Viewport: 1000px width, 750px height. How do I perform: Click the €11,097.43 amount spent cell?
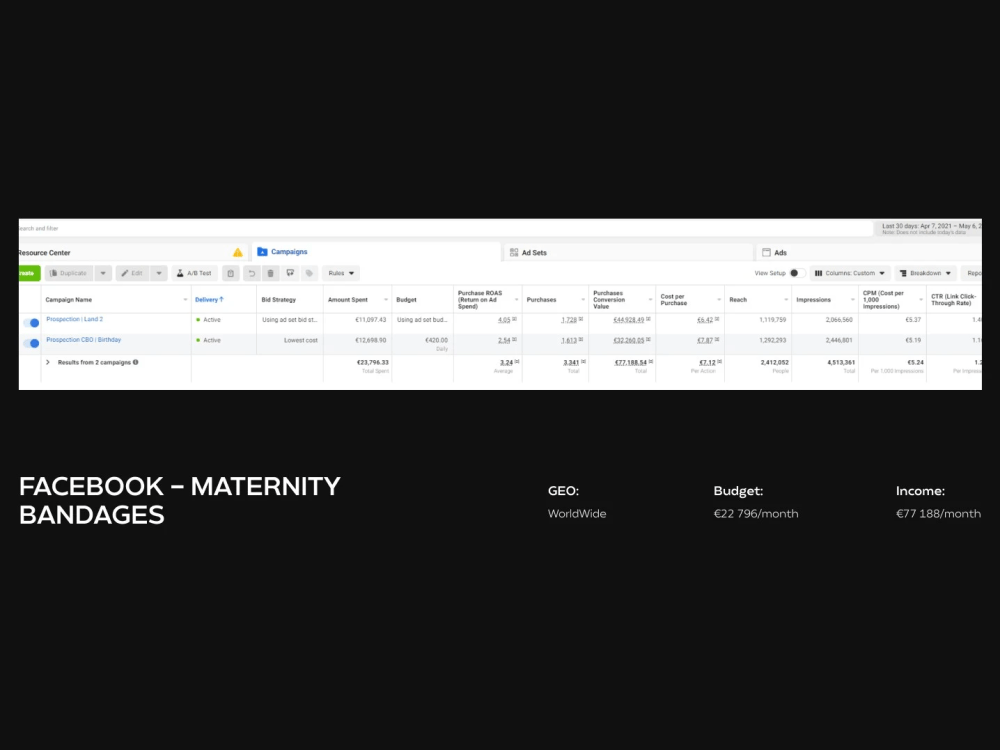pyautogui.click(x=371, y=320)
